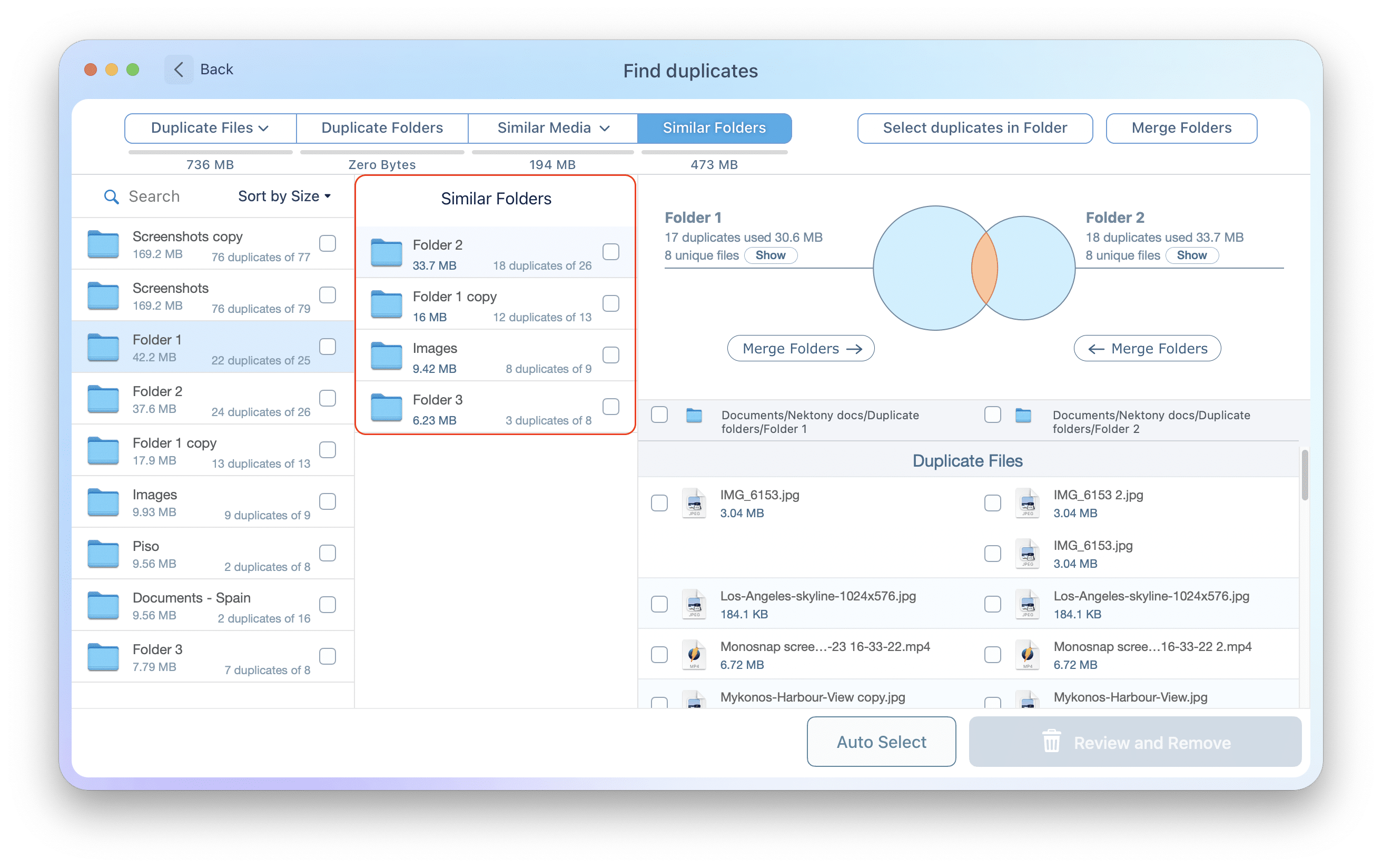Click JPEG icon of Los-Angeles-skyline in Folder 1 column
This screenshot has height=868, width=1382.
[694, 604]
